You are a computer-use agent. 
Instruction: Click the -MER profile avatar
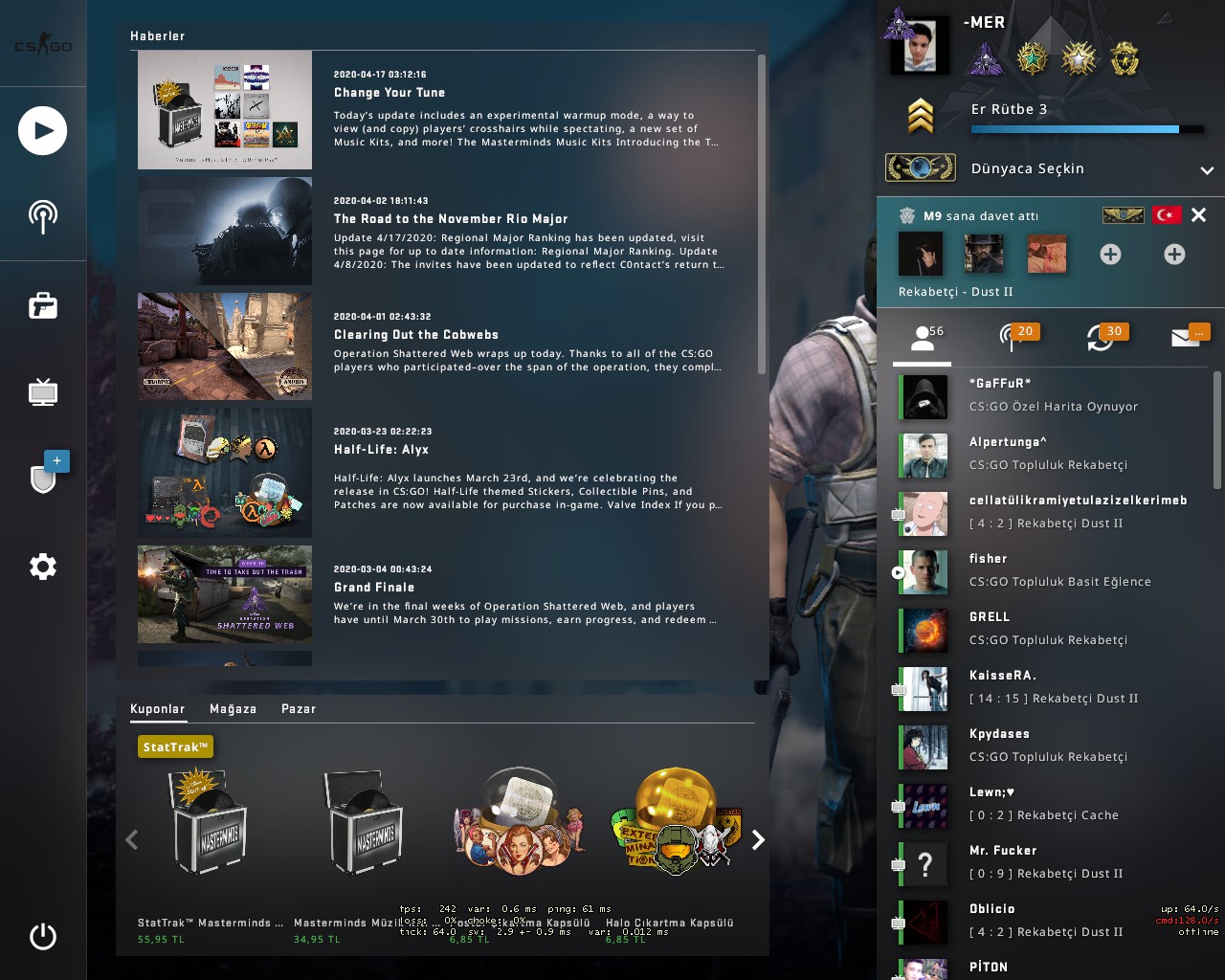click(x=920, y=45)
